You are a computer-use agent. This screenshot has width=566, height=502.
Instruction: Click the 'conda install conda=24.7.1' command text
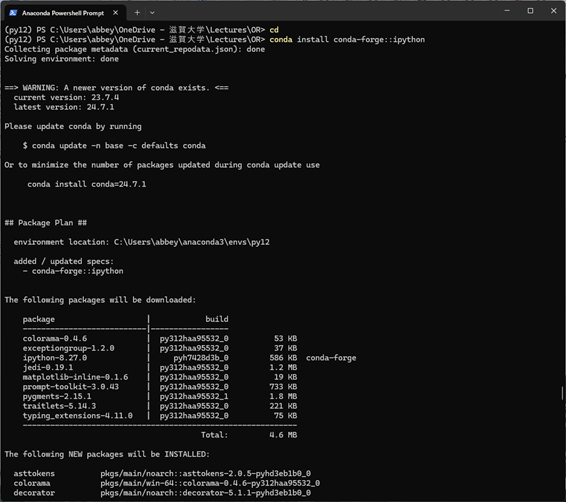tap(87, 184)
